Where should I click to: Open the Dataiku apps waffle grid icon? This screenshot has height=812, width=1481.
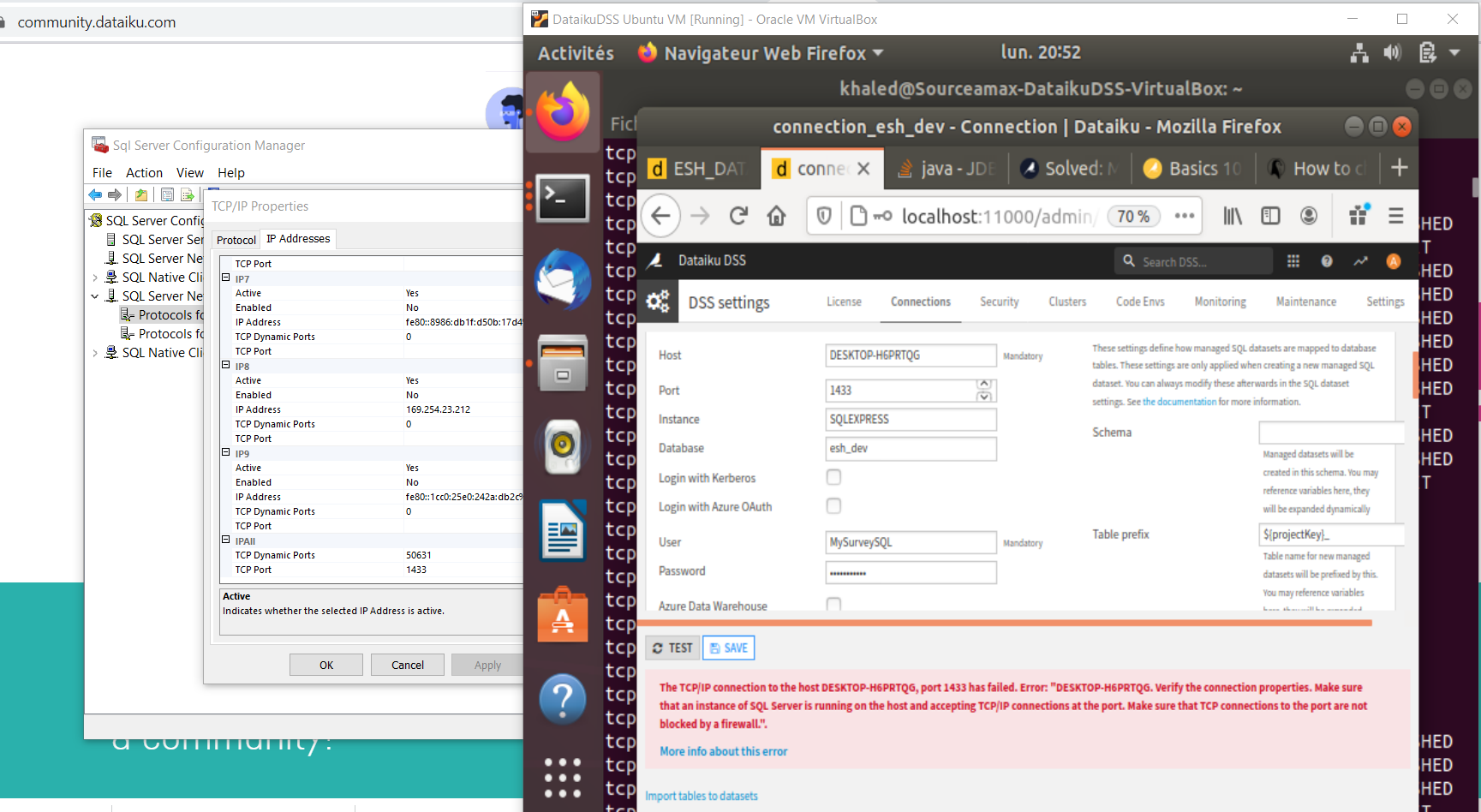tap(1293, 260)
